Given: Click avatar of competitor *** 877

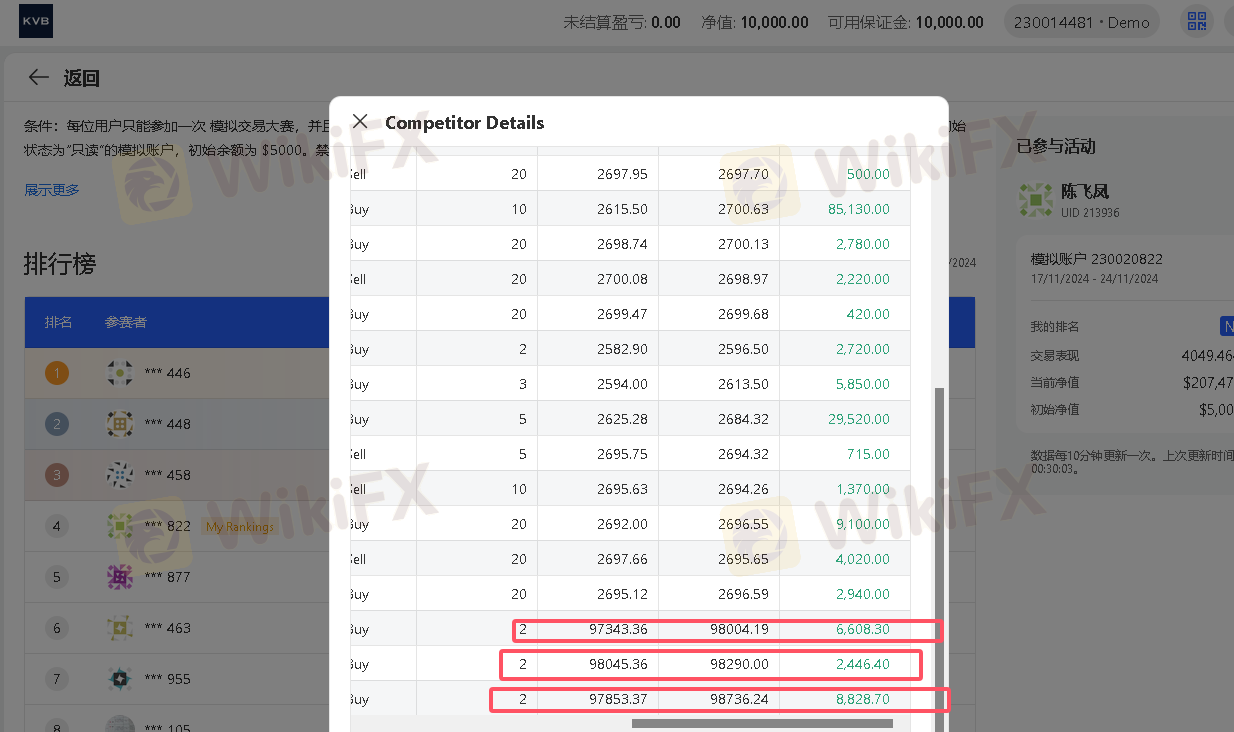Looking at the screenshot, I should [x=120, y=577].
